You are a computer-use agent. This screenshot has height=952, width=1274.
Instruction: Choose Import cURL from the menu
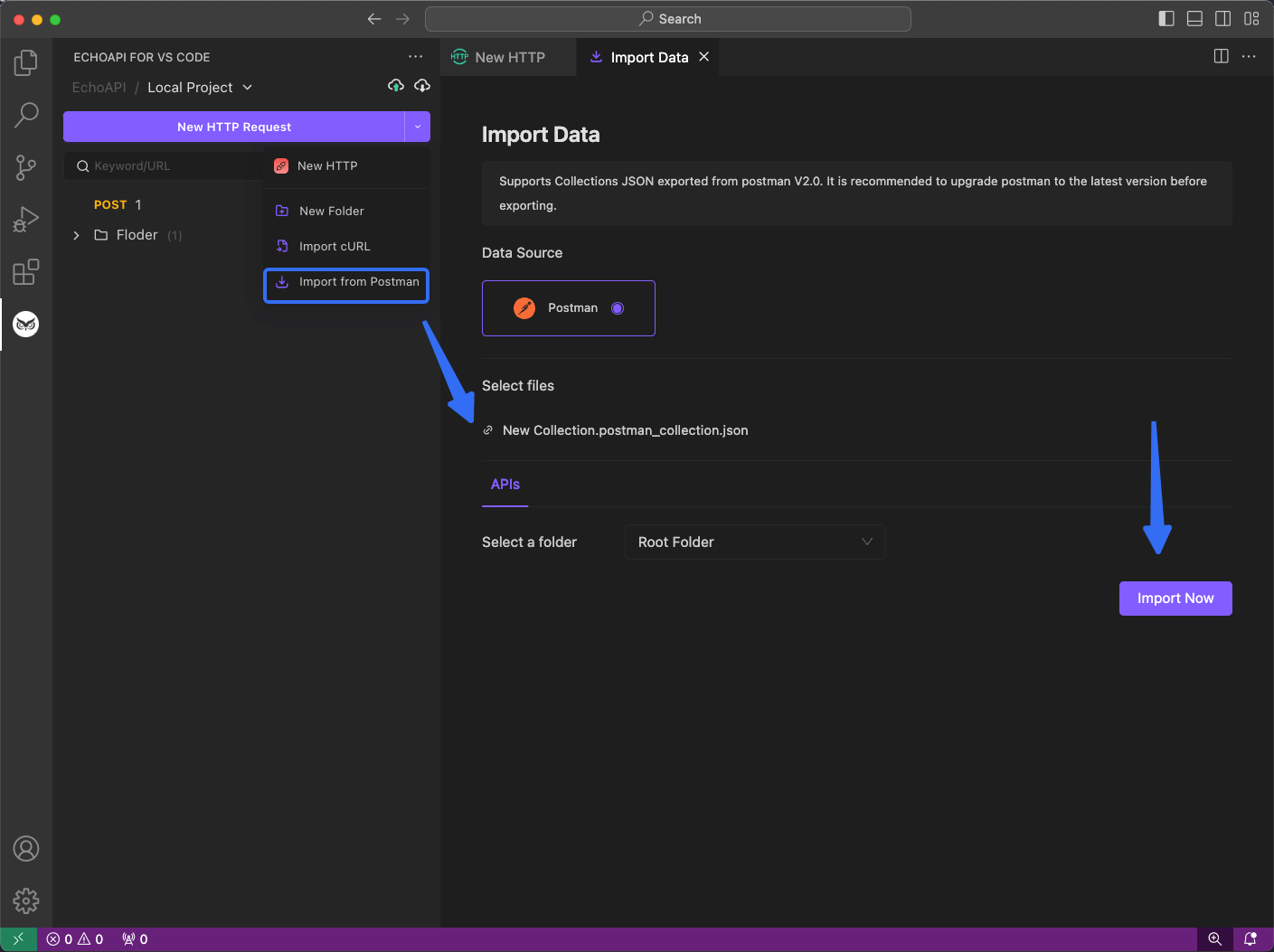(346, 246)
